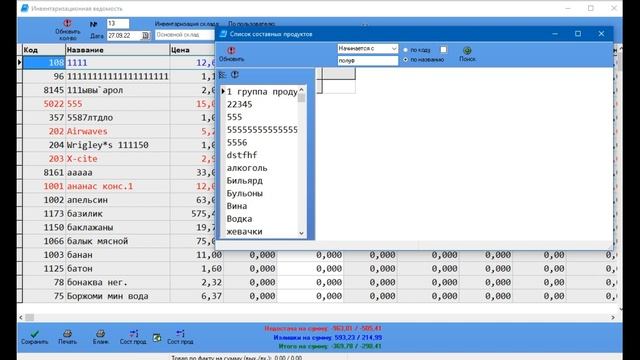Select row 'балык мясной'
640x360 pixels.
(x=119, y=241)
